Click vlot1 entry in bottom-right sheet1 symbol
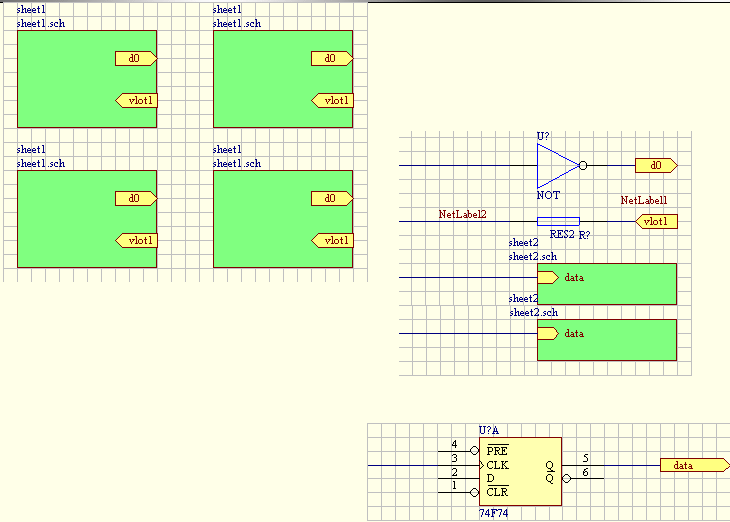 [332, 240]
